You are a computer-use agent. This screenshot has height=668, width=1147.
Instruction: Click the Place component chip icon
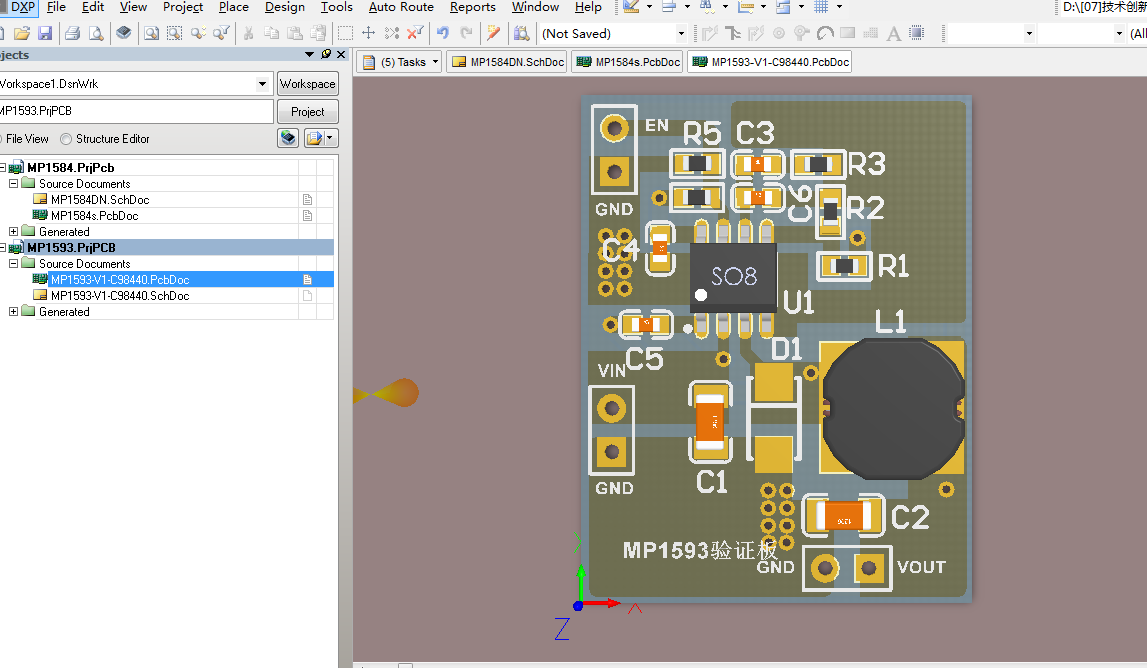917,33
